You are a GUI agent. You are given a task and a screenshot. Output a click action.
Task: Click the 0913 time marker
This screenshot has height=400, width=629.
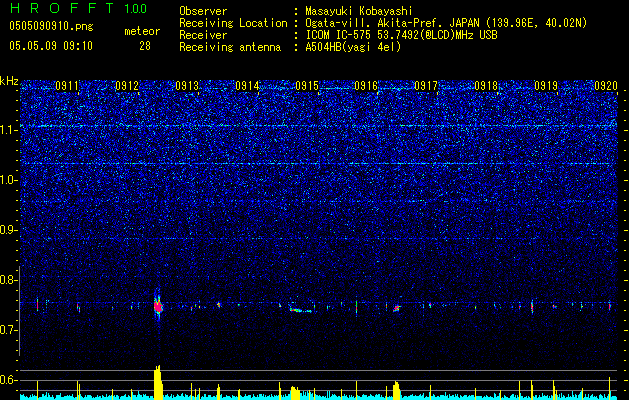click(187, 86)
